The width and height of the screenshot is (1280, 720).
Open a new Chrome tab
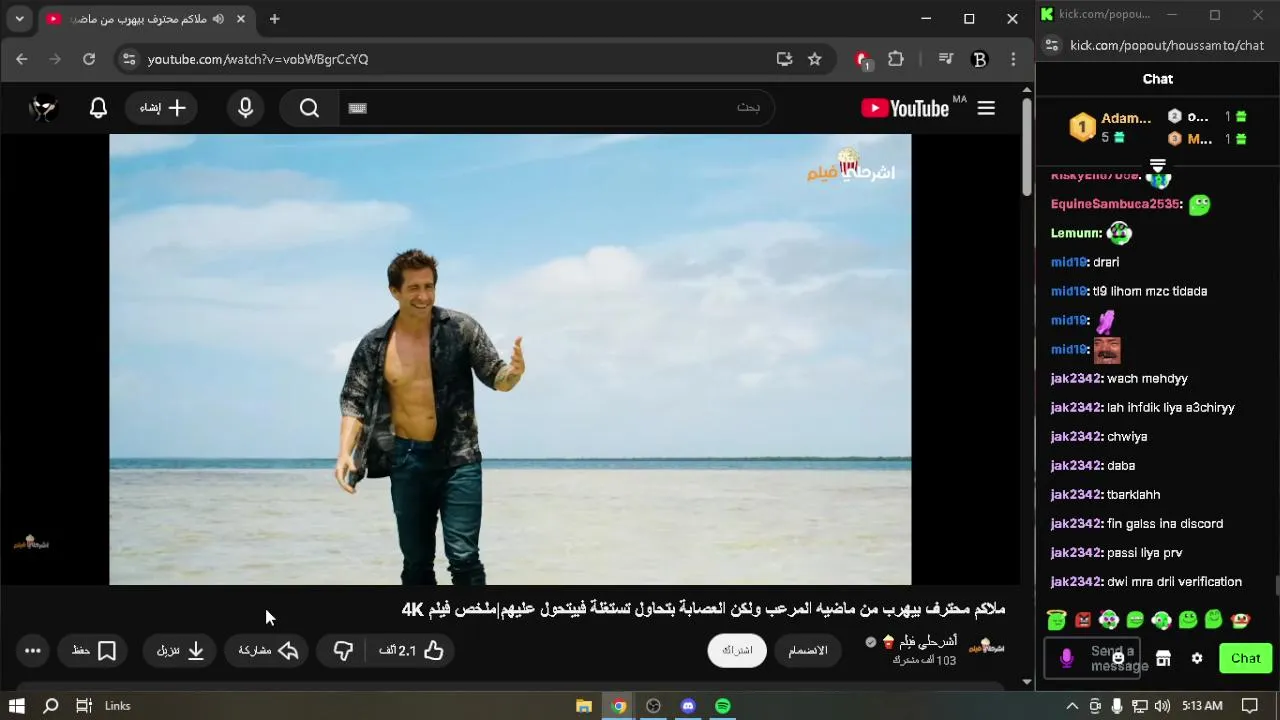[x=274, y=19]
